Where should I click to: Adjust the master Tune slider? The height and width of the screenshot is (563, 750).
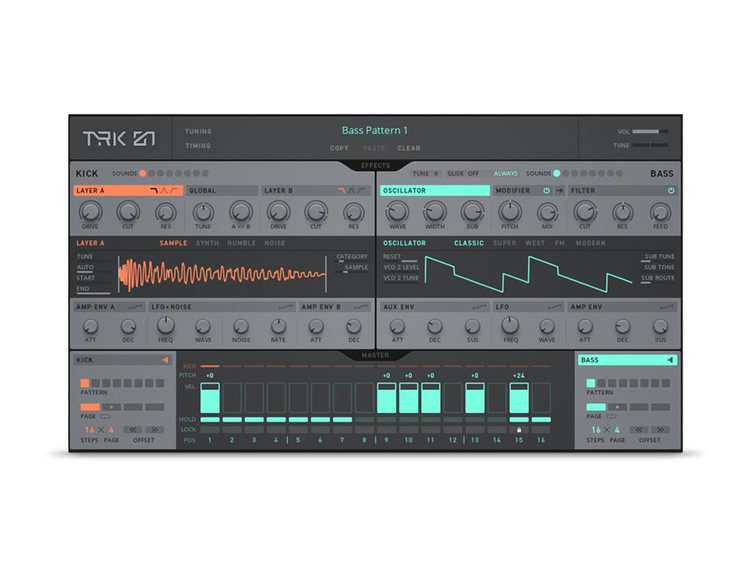pos(650,145)
